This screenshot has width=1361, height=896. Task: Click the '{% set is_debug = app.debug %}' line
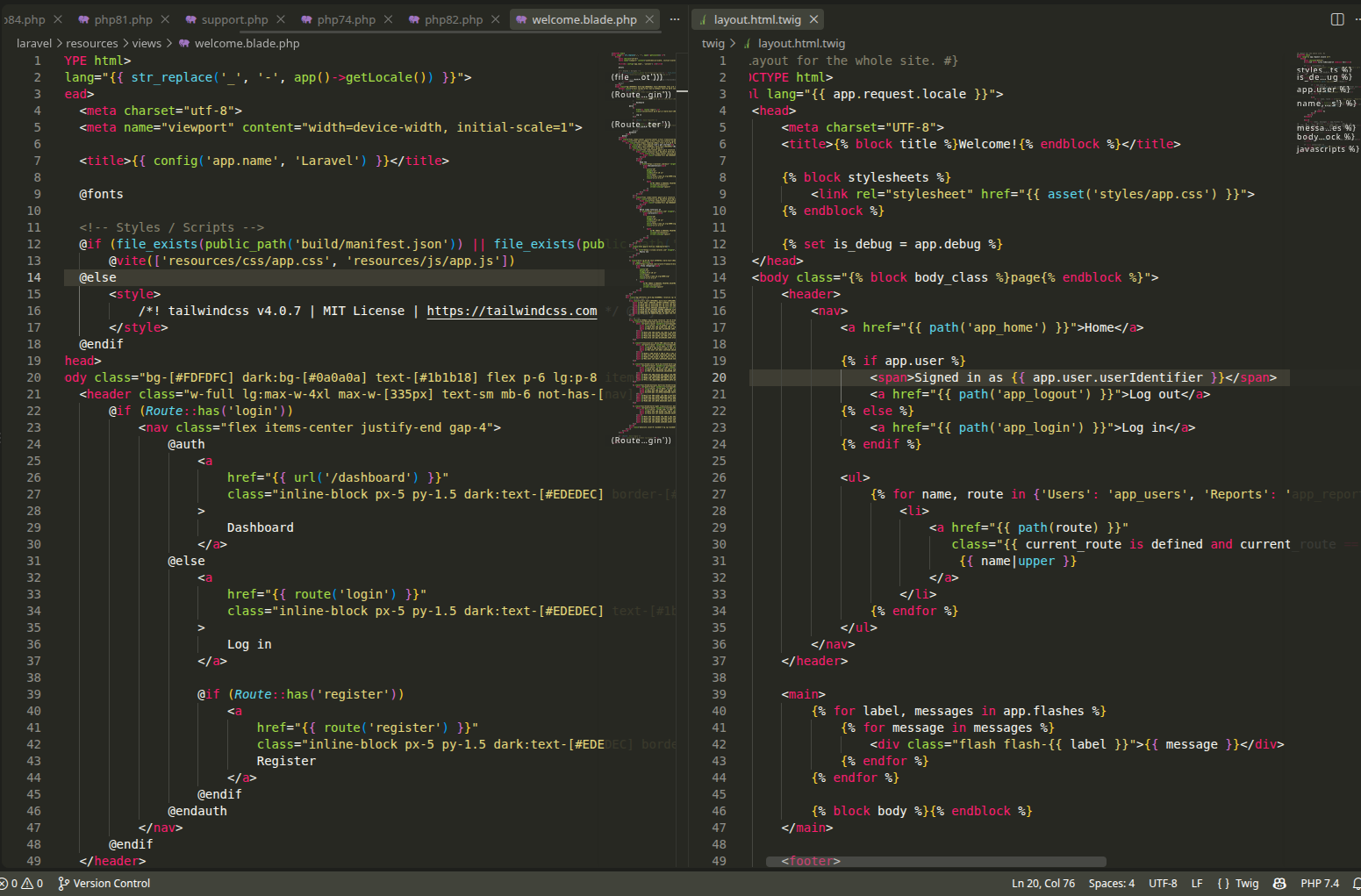coord(892,244)
